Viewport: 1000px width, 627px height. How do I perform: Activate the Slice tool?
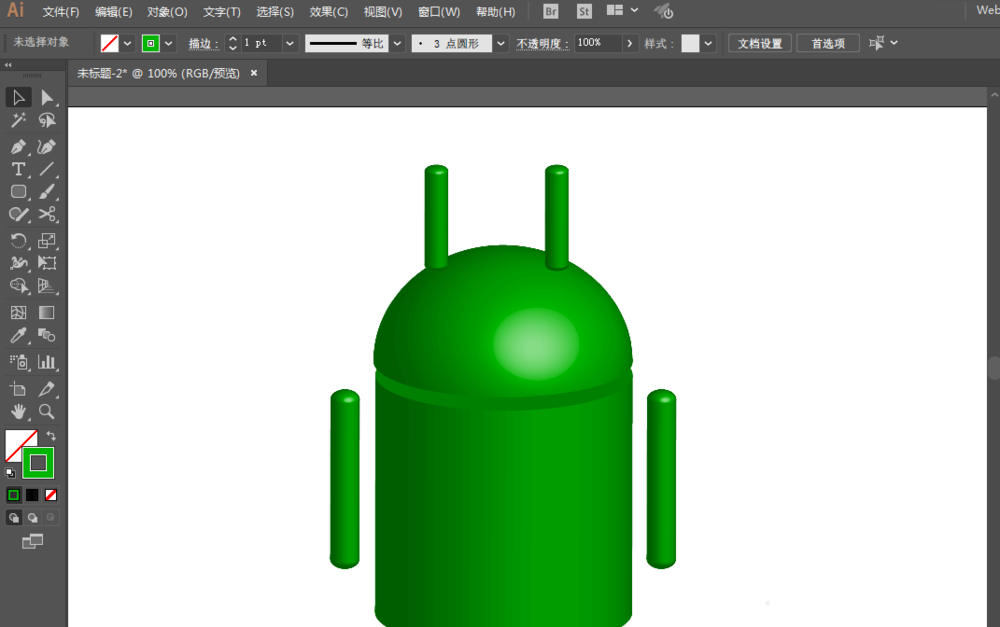pyautogui.click(x=47, y=389)
